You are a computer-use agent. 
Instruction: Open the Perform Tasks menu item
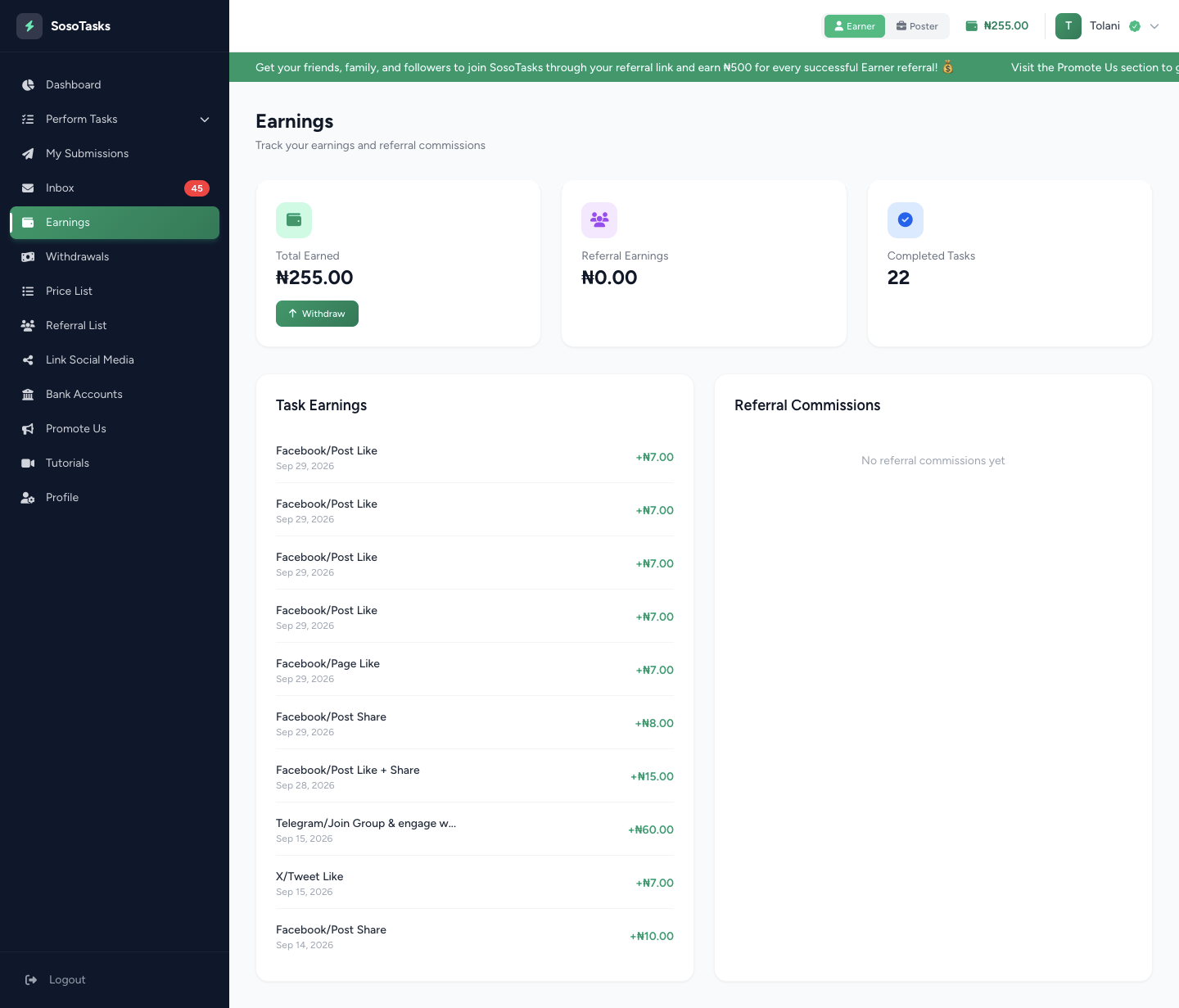tap(115, 120)
